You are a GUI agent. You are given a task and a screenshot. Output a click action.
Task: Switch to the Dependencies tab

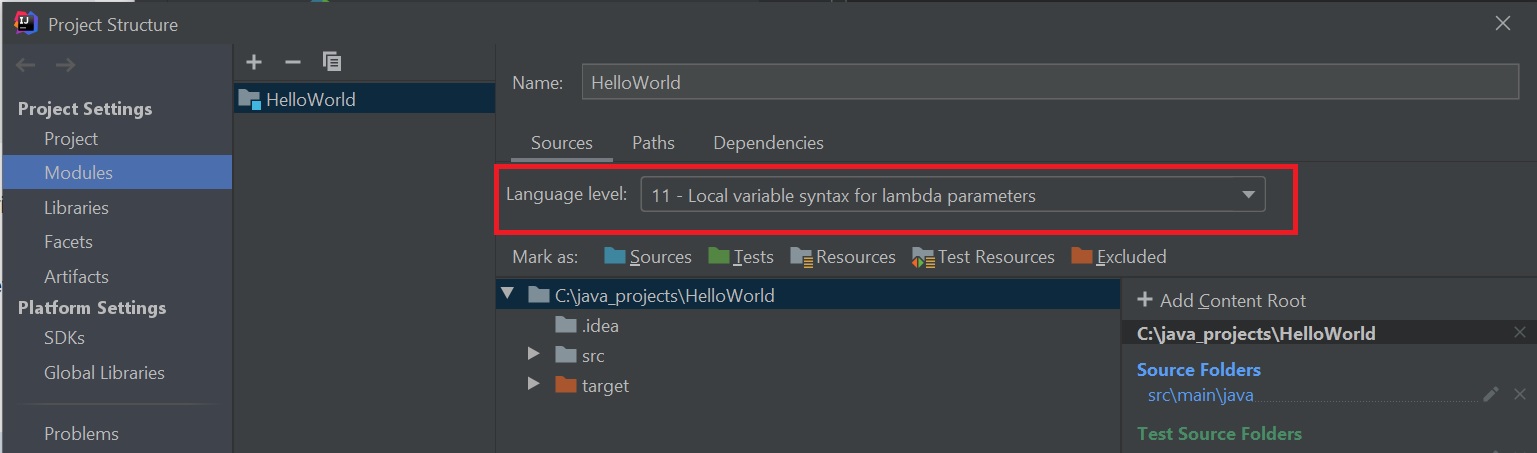[768, 143]
